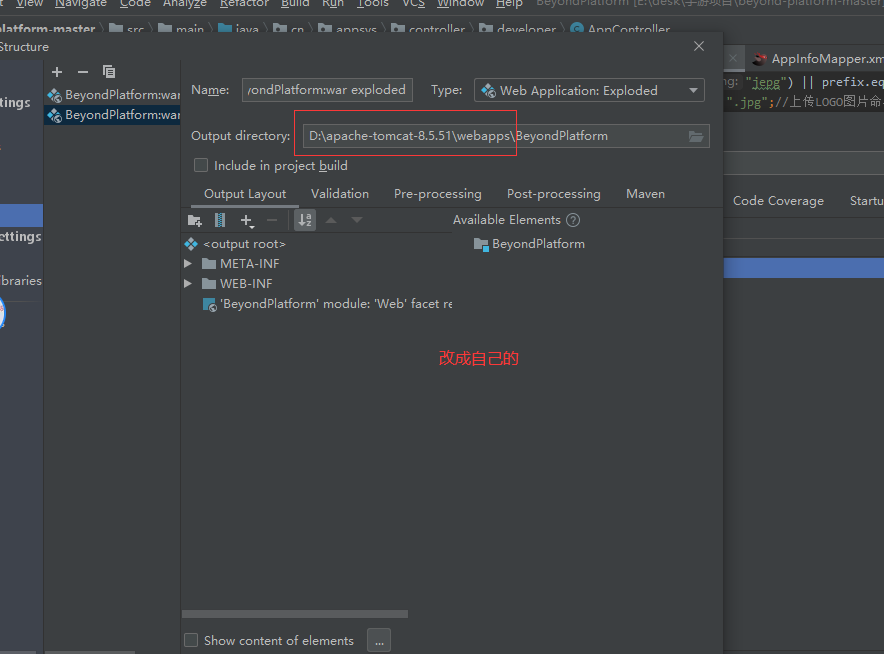Select the WEB-INF folder row
The height and width of the screenshot is (654, 884).
click(x=237, y=284)
